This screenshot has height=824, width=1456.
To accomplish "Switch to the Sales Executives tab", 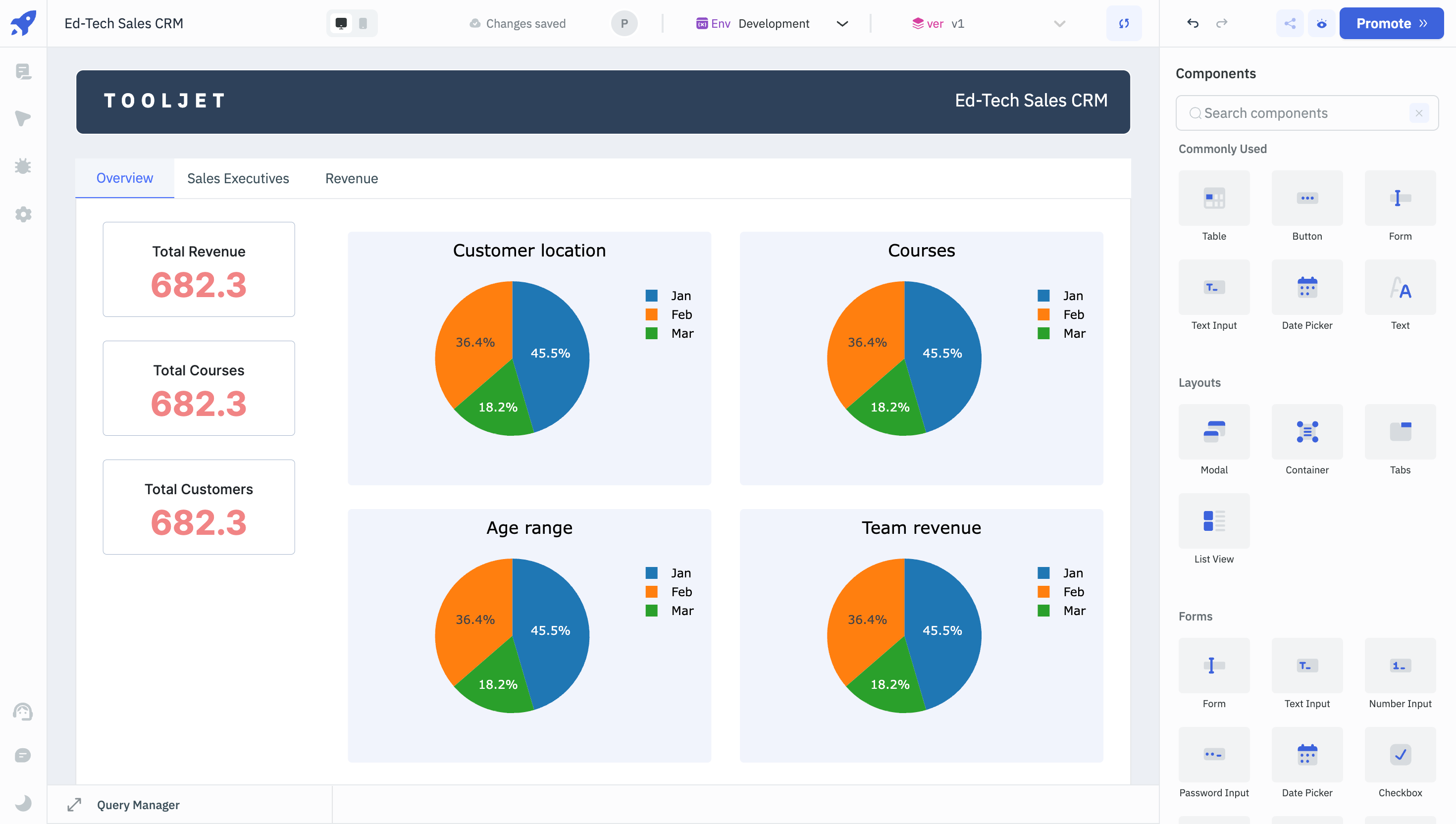I will pos(238,178).
